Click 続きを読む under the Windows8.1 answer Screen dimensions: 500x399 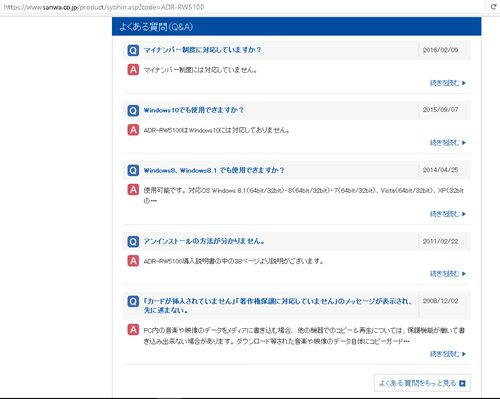pyautogui.click(x=448, y=214)
